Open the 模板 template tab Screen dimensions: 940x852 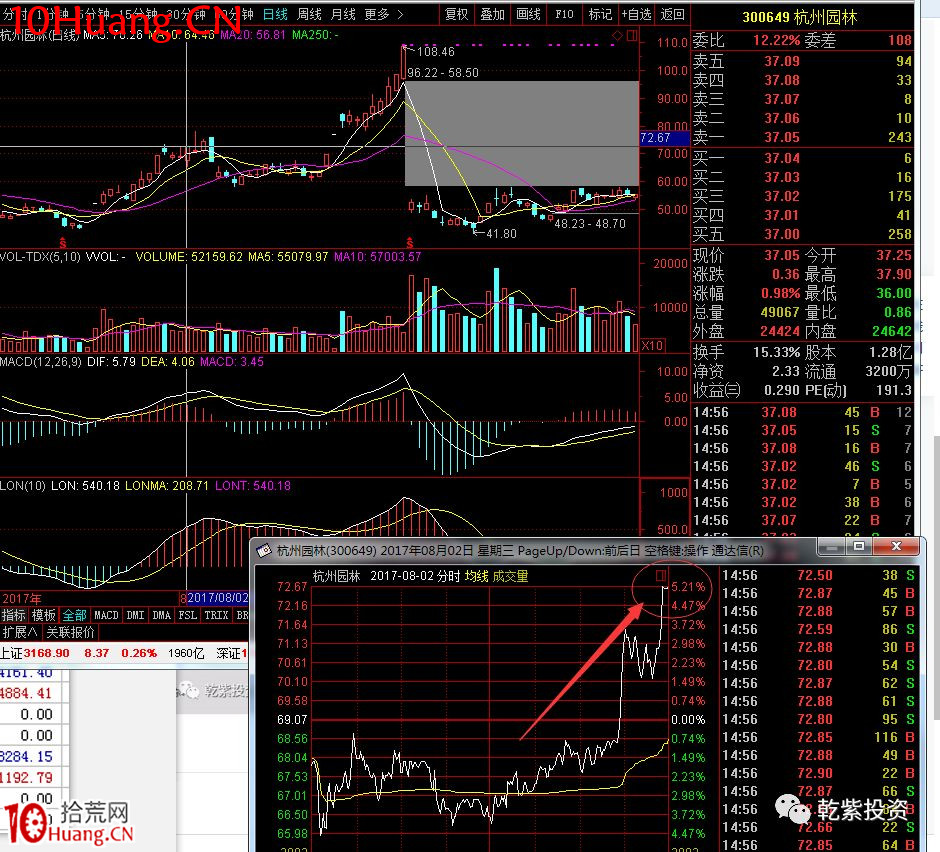point(44,615)
